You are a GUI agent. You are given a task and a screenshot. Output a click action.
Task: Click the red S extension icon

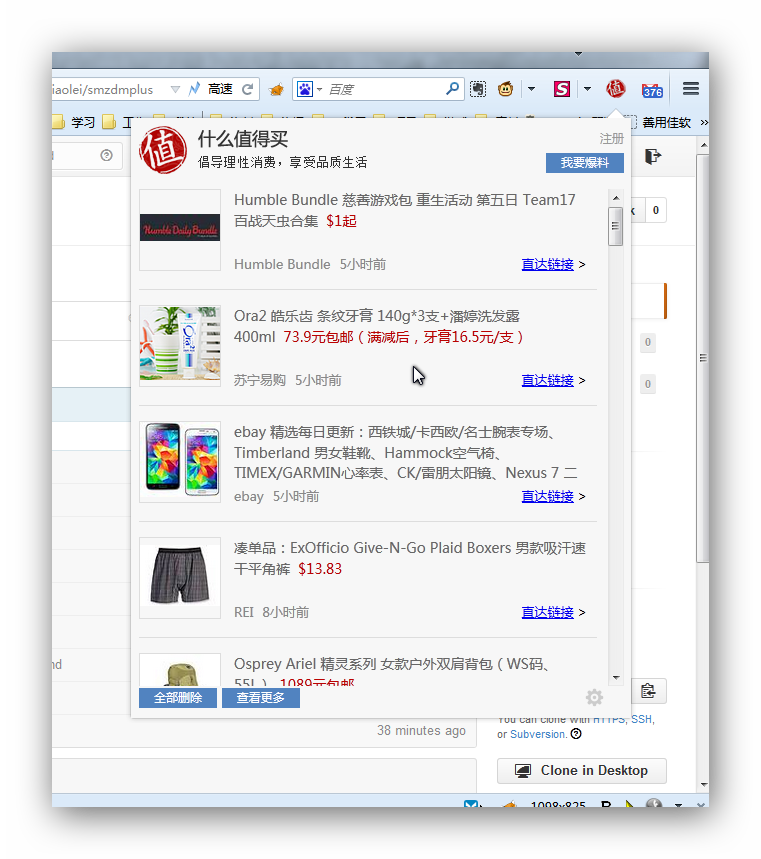click(562, 89)
